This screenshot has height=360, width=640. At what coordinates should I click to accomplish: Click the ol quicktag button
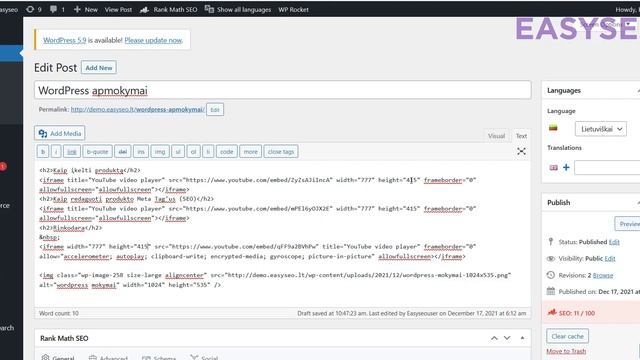click(x=193, y=151)
